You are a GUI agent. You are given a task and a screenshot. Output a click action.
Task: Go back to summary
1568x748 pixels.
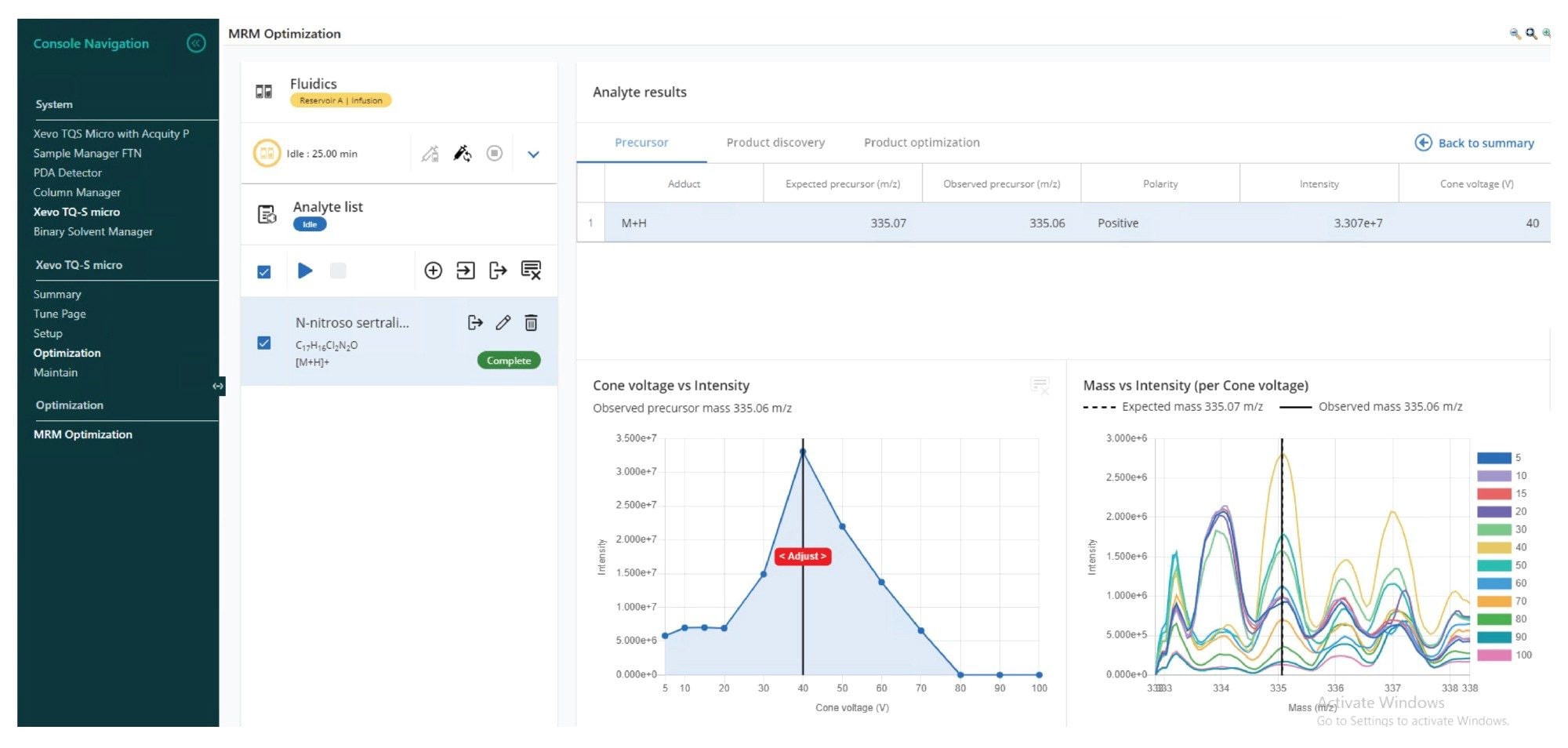(1475, 143)
